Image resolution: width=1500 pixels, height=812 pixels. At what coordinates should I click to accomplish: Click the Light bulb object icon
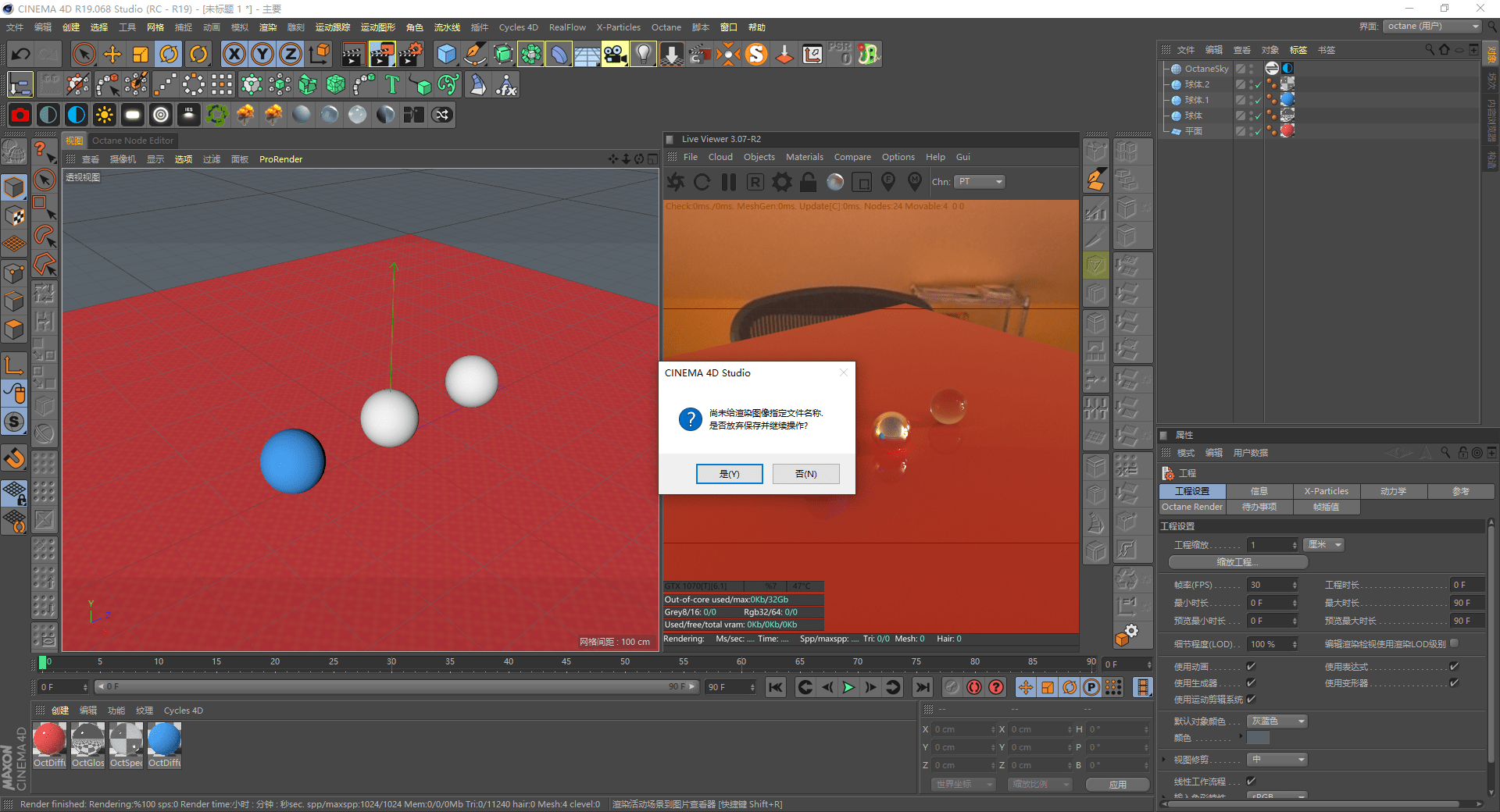643,54
